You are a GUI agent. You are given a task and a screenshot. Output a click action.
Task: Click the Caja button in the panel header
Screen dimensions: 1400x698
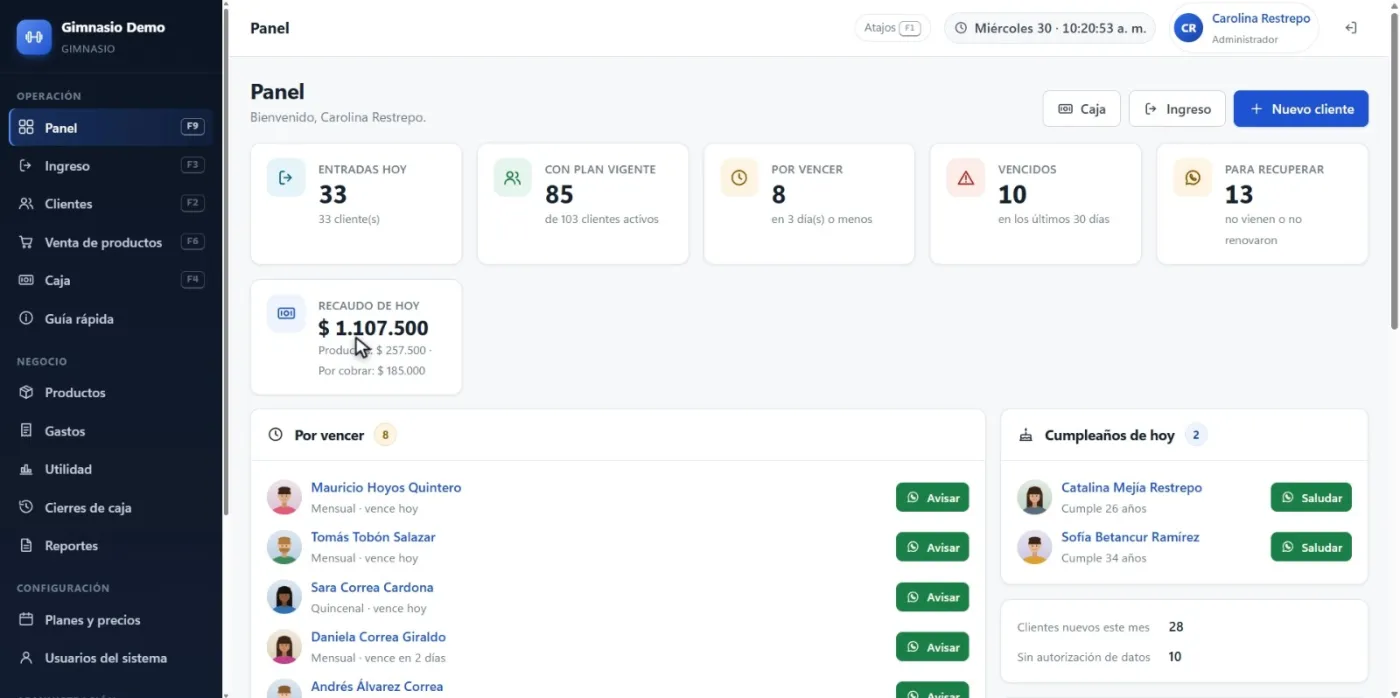[1081, 109]
